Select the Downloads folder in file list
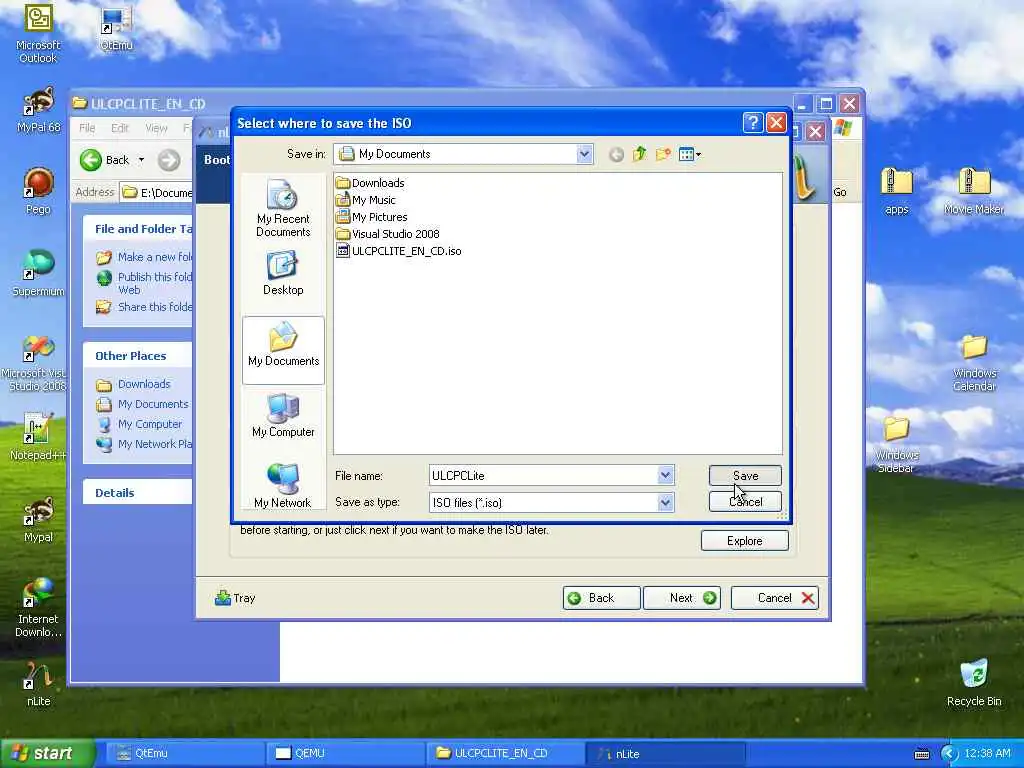This screenshot has width=1024, height=768. [370, 183]
